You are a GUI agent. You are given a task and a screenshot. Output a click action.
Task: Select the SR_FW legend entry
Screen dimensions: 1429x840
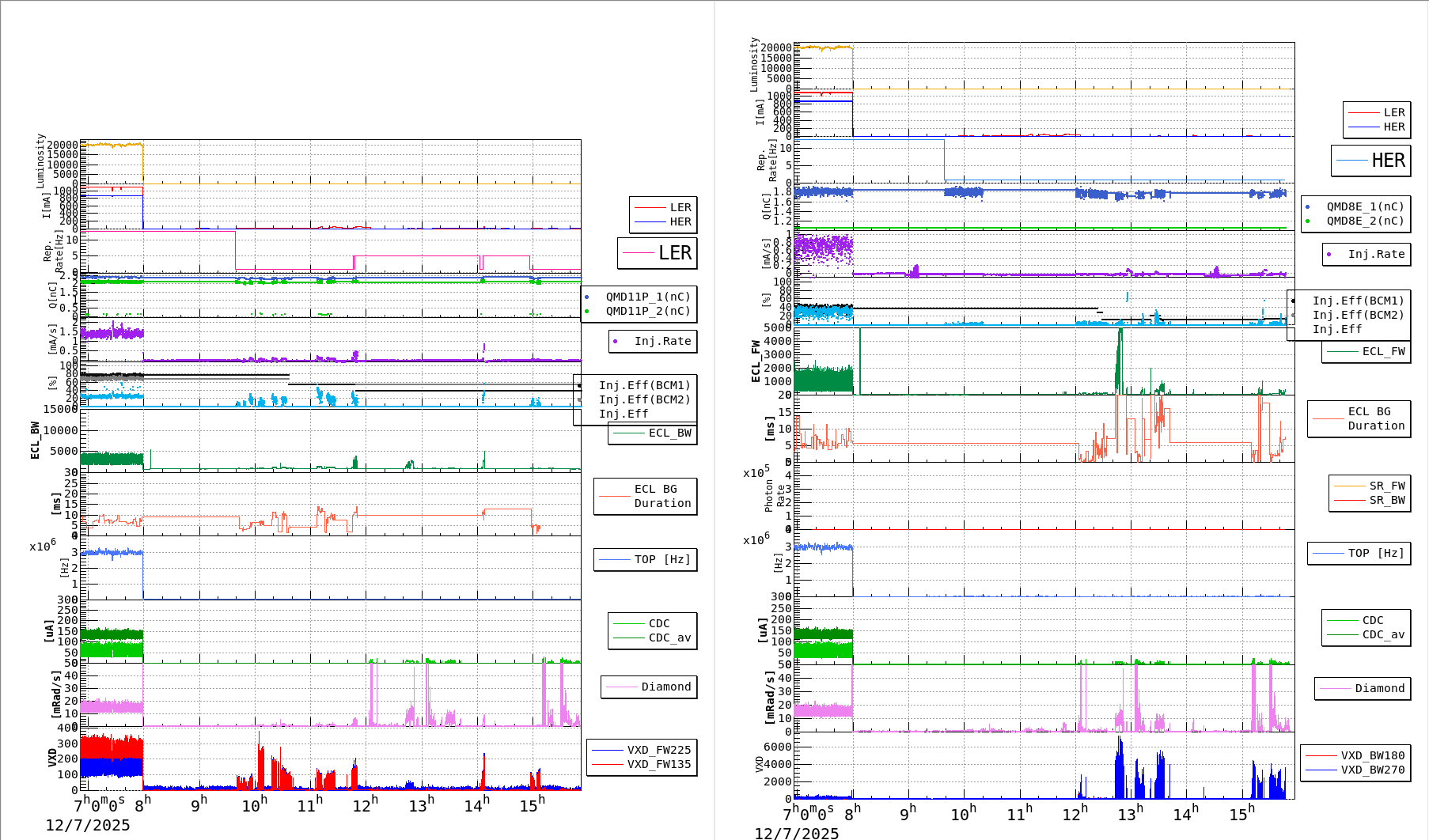coord(1386,486)
